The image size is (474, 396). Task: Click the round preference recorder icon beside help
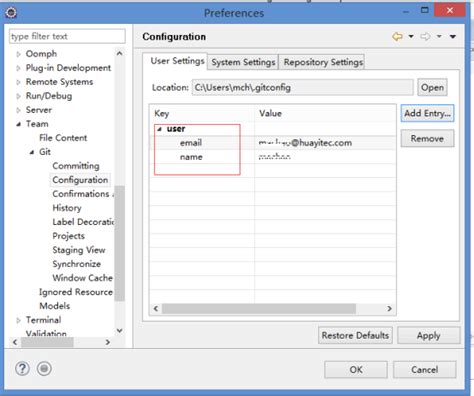[44, 369]
